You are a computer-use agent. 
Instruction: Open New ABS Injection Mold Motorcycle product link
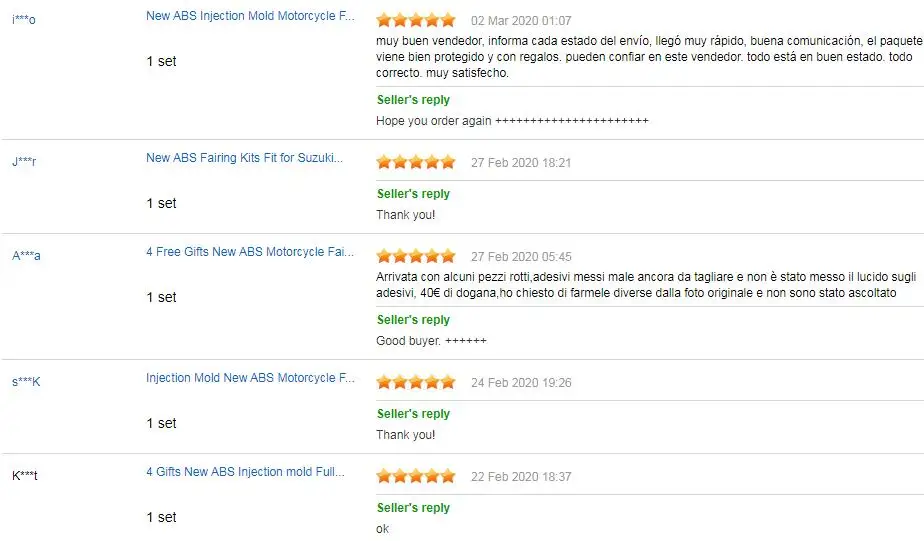click(250, 16)
